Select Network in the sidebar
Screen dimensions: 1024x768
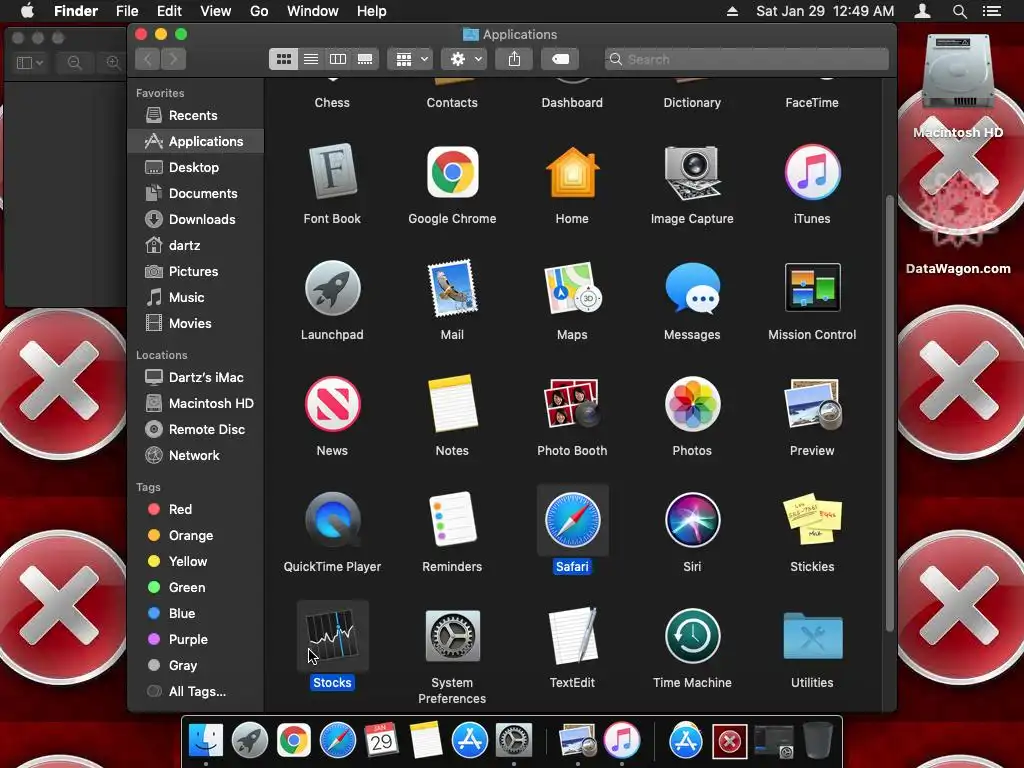click(196, 455)
